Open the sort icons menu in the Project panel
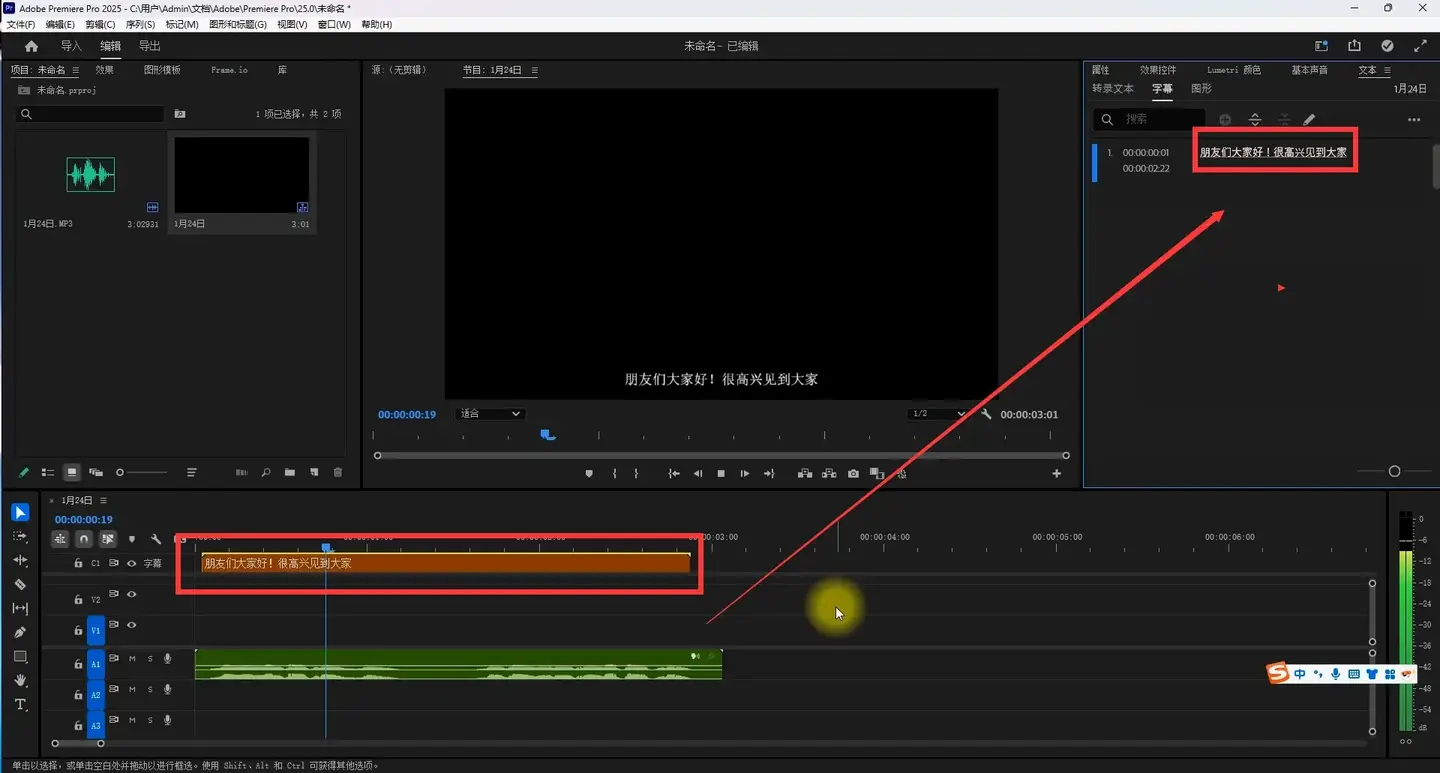 click(x=192, y=472)
